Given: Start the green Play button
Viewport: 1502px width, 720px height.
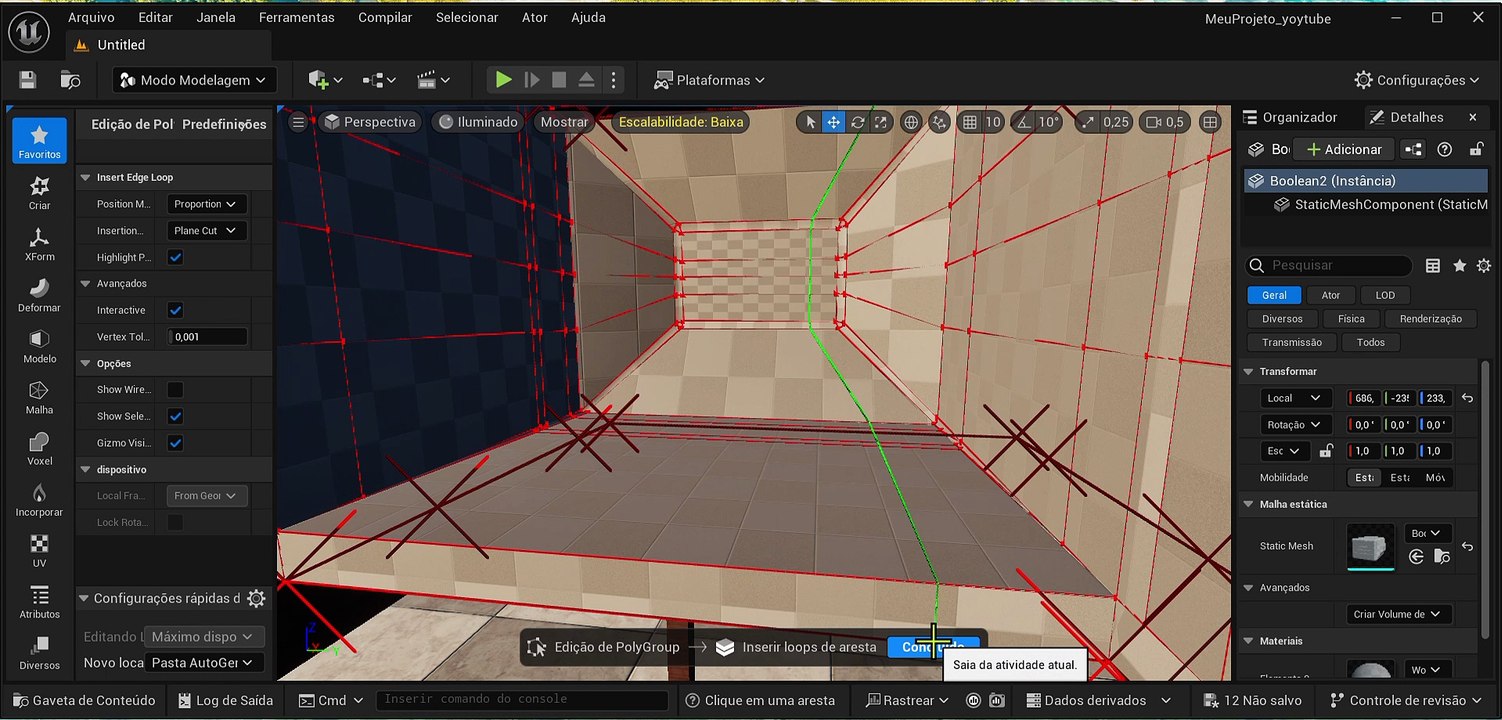Looking at the screenshot, I should point(504,80).
